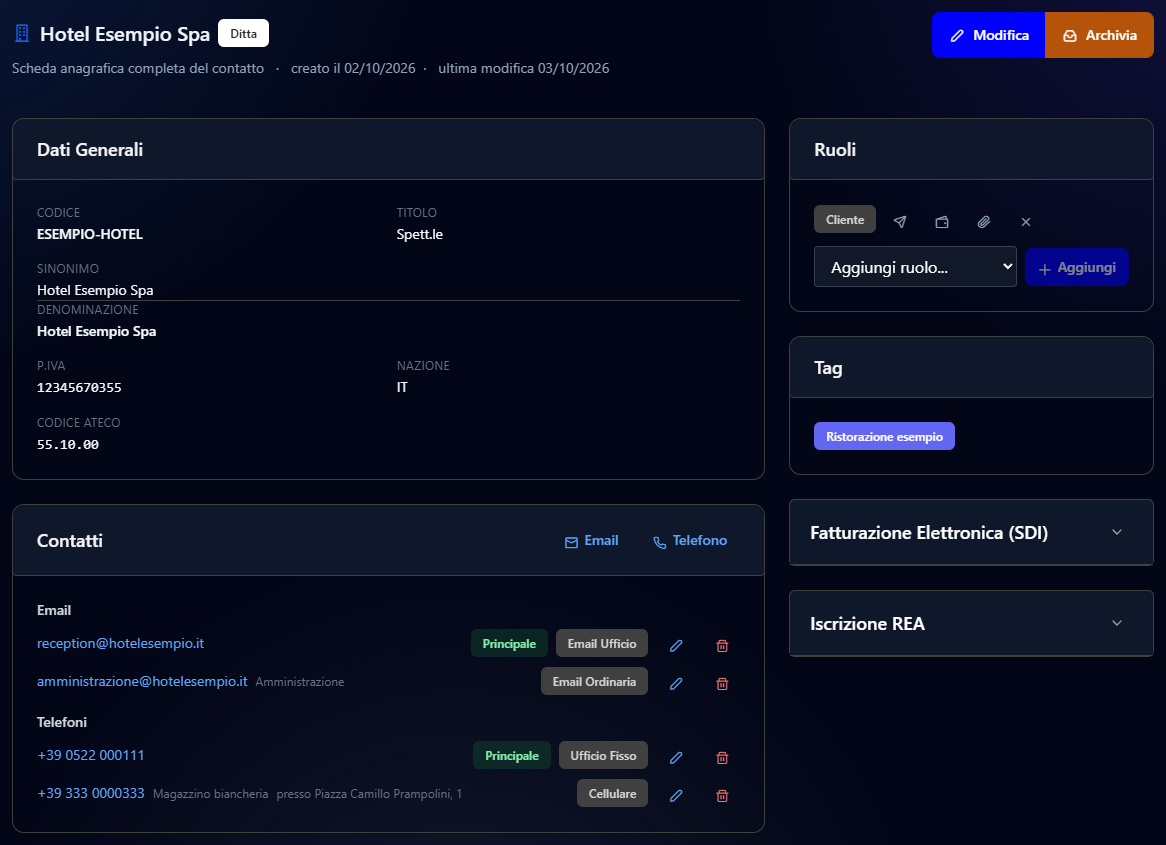
Task: Call the +39 333 0000333 number link
Action: (x=91, y=793)
